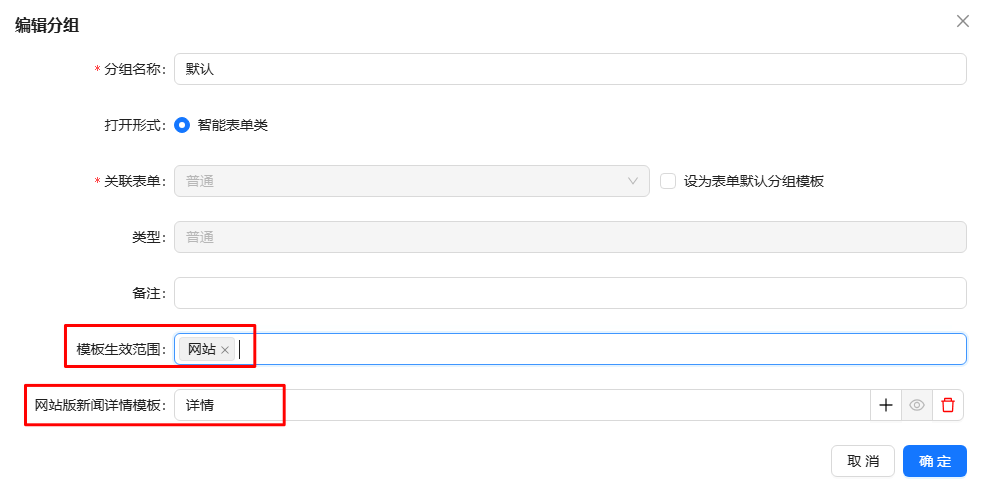Select the 智能表单类 radio button
987x493 pixels.
(x=182, y=125)
